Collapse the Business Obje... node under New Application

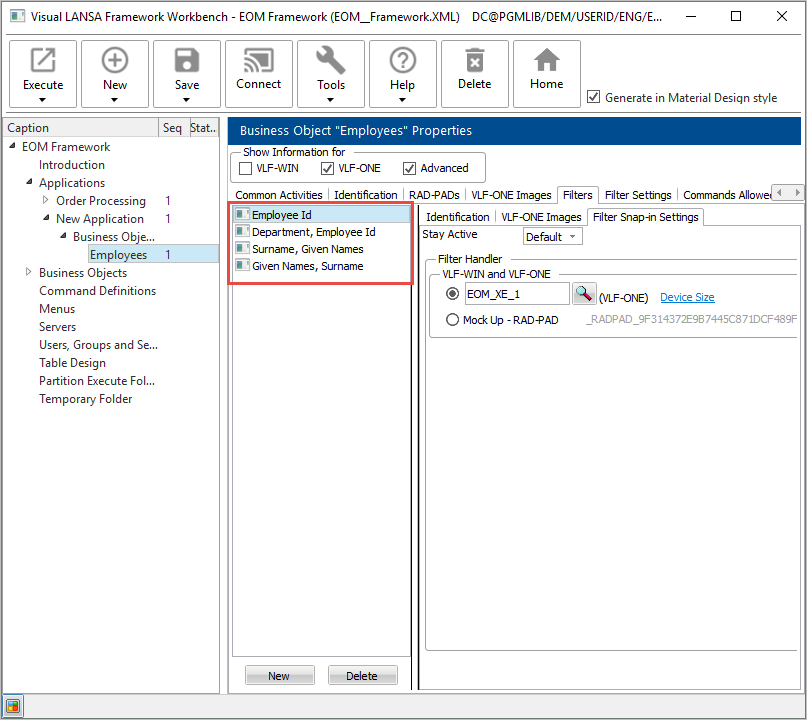[63, 236]
